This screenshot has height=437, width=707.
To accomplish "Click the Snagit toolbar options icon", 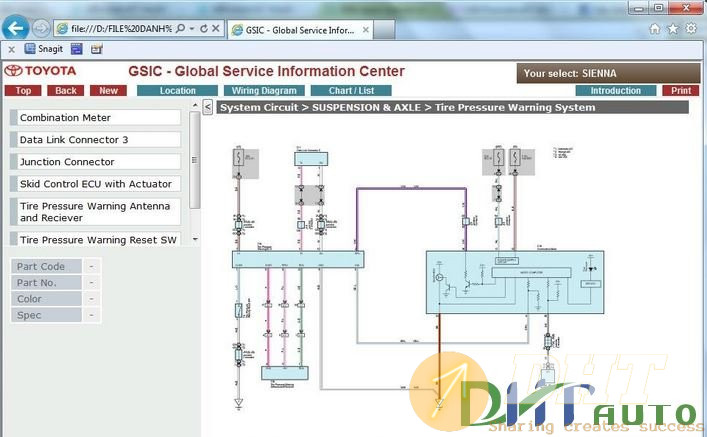I will (96, 49).
